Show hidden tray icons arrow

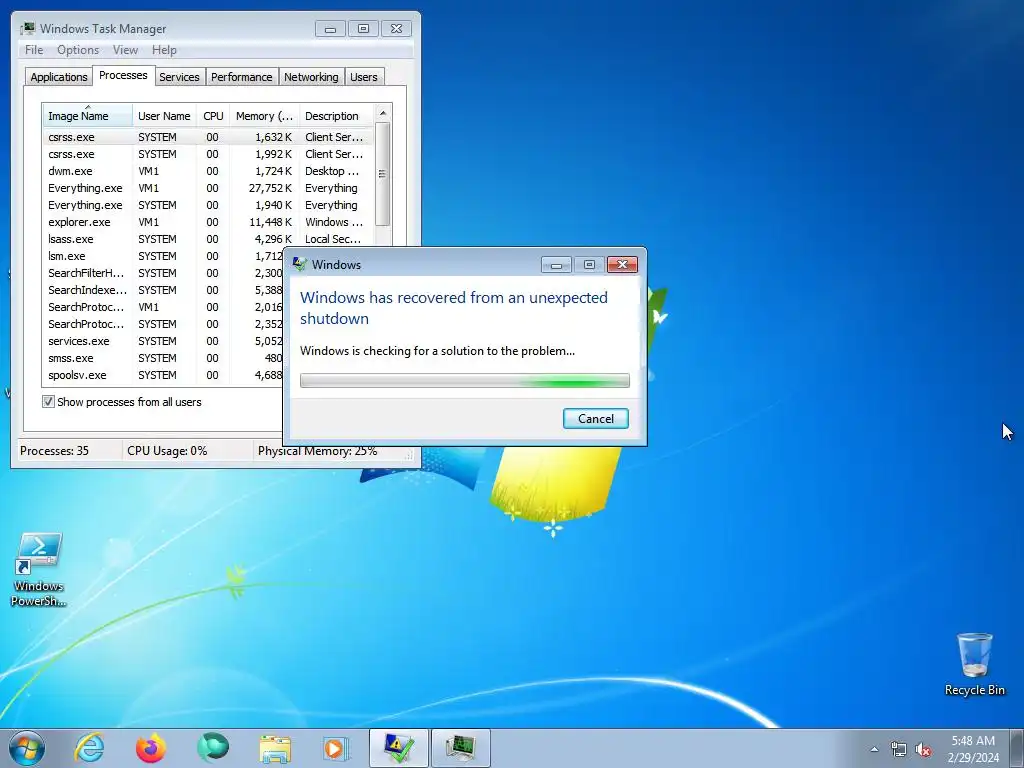(x=874, y=749)
